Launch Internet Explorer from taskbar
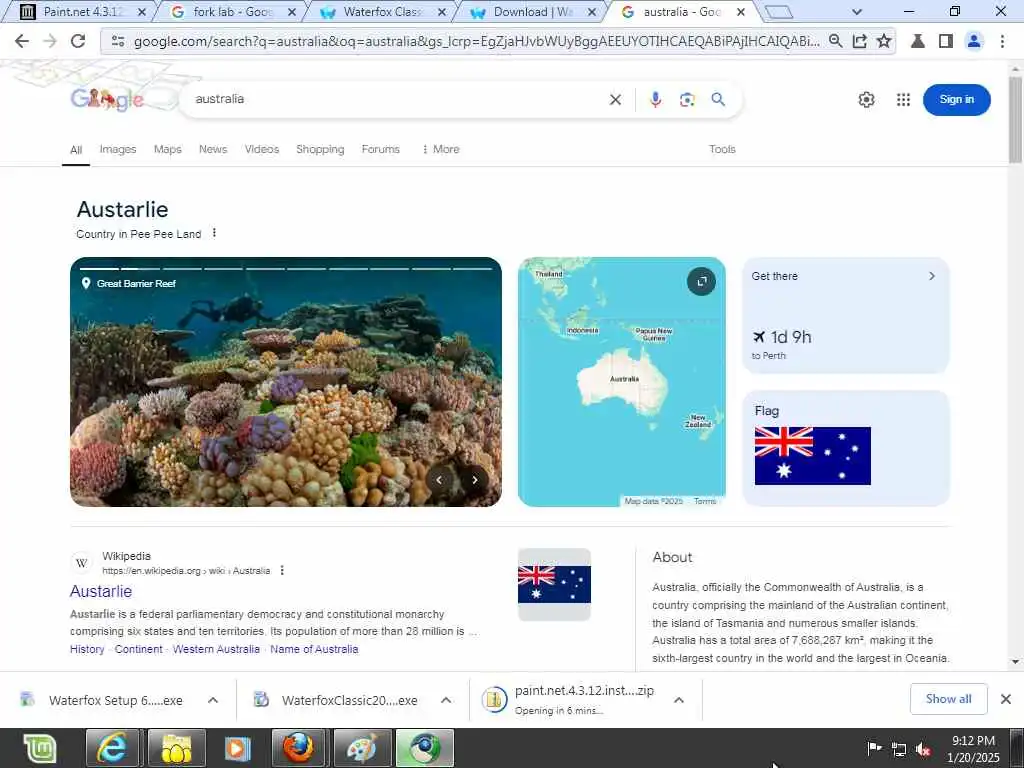This screenshot has width=1024, height=768. 112,748
